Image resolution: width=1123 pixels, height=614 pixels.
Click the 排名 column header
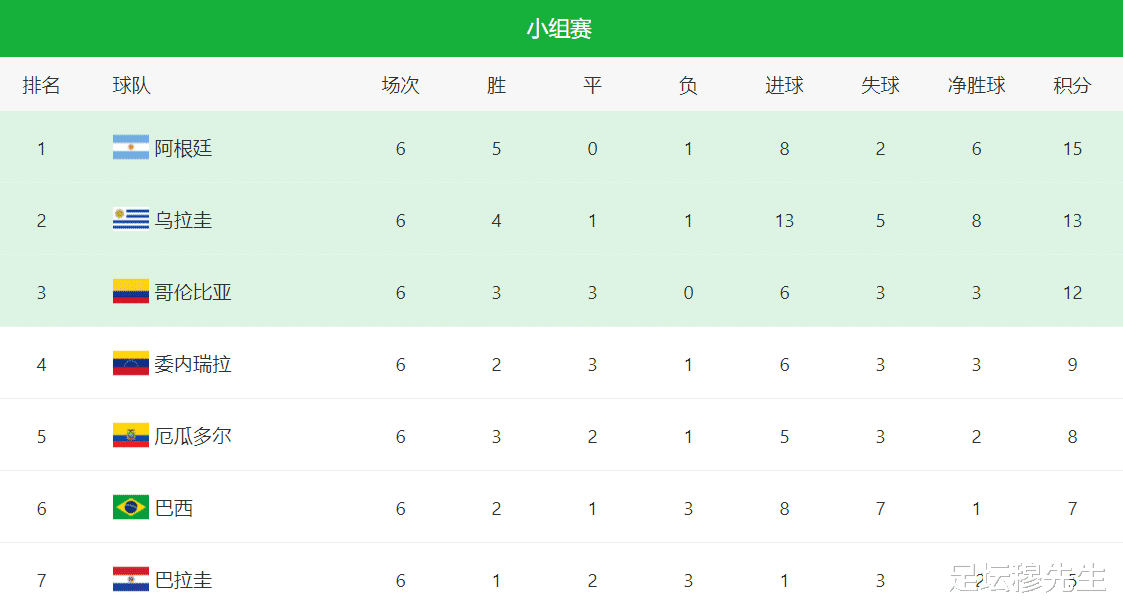point(42,85)
